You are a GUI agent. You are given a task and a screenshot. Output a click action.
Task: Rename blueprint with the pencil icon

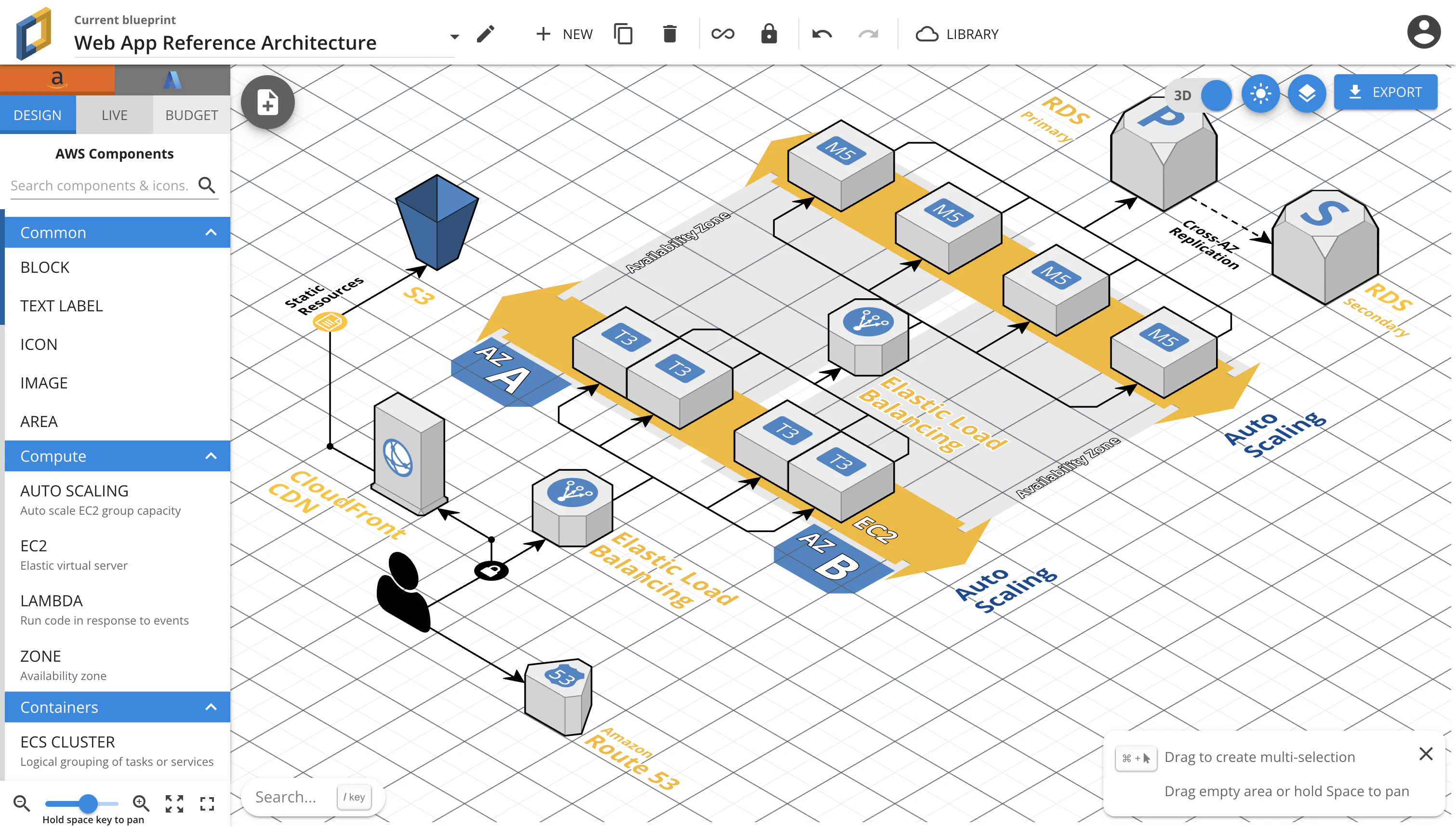click(485, 34)
